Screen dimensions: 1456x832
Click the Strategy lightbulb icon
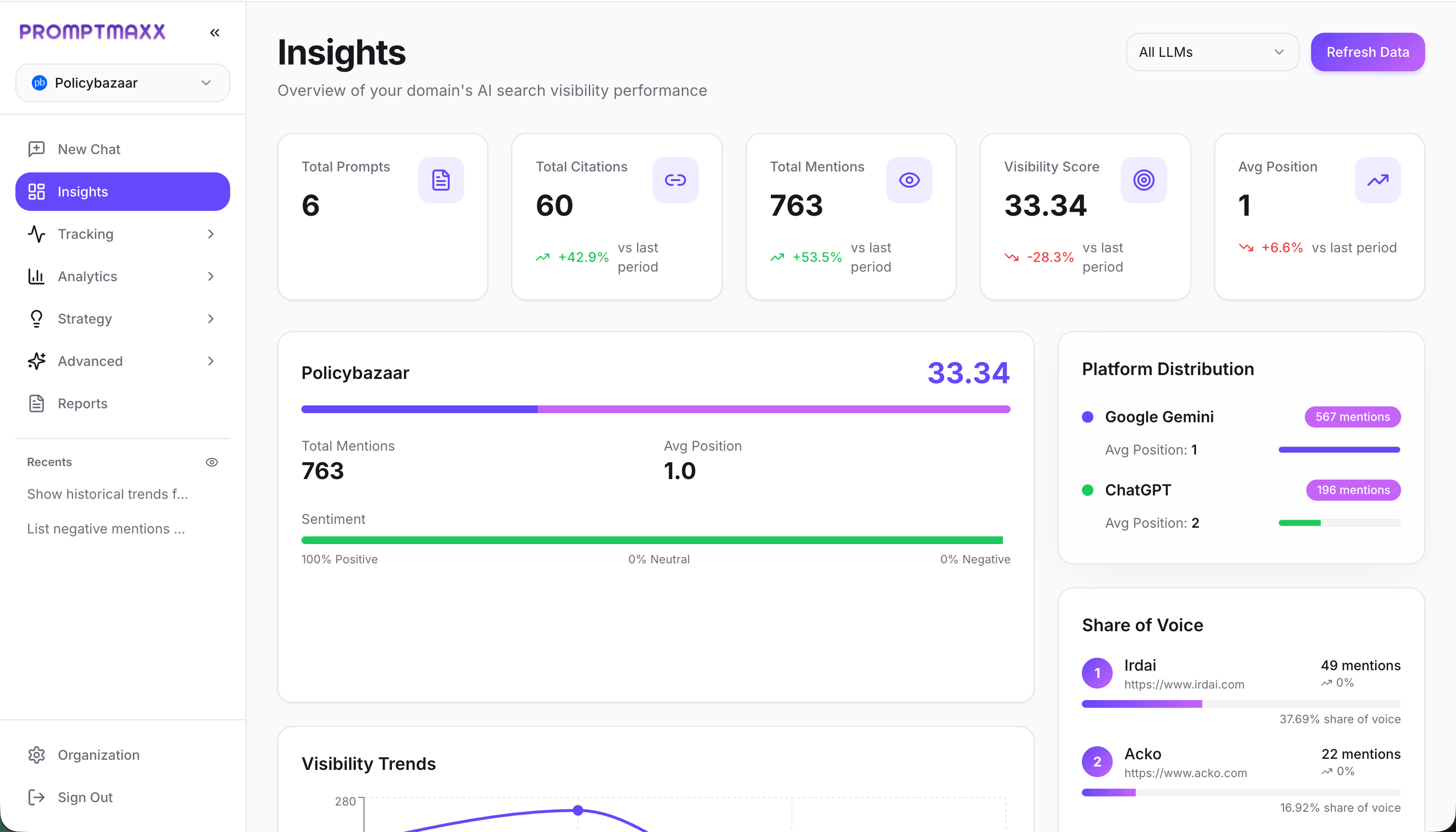tap(37, 318)
